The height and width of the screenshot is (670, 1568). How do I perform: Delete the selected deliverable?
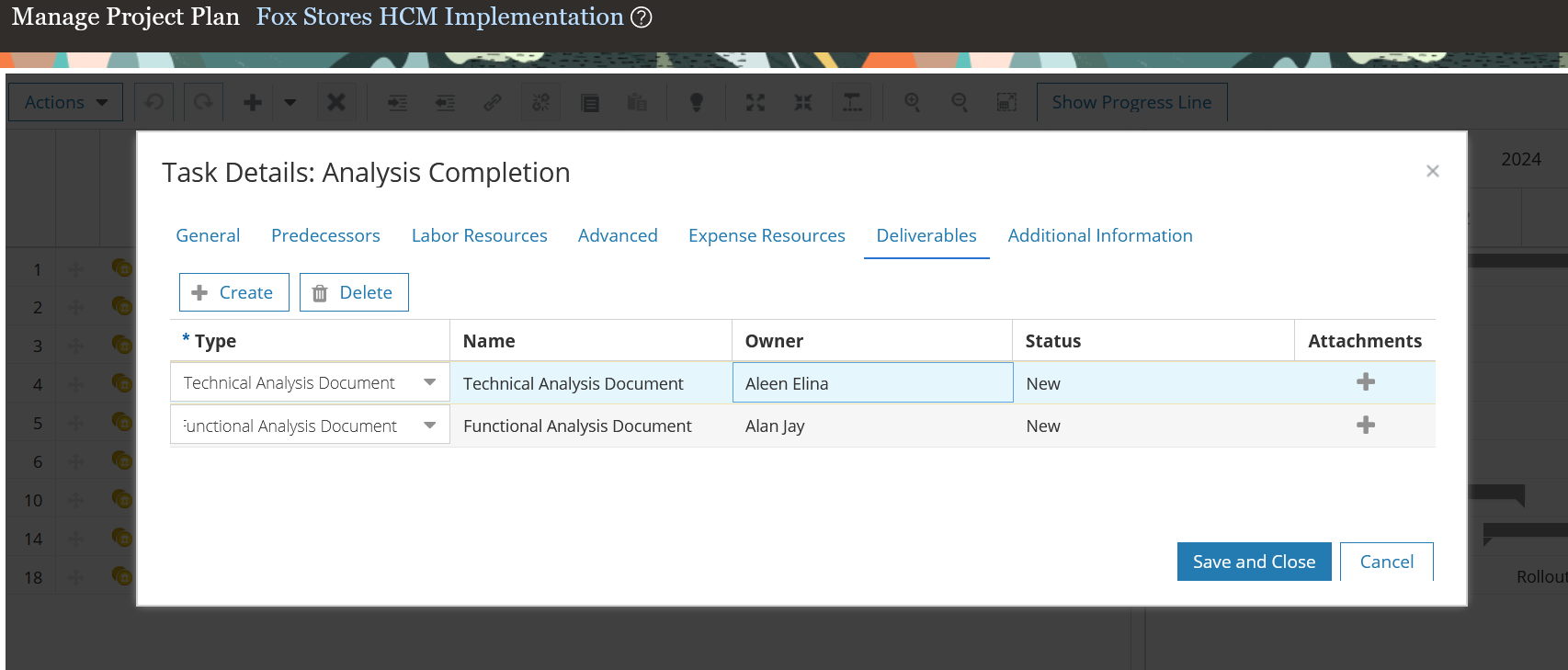tap(354, 292)
